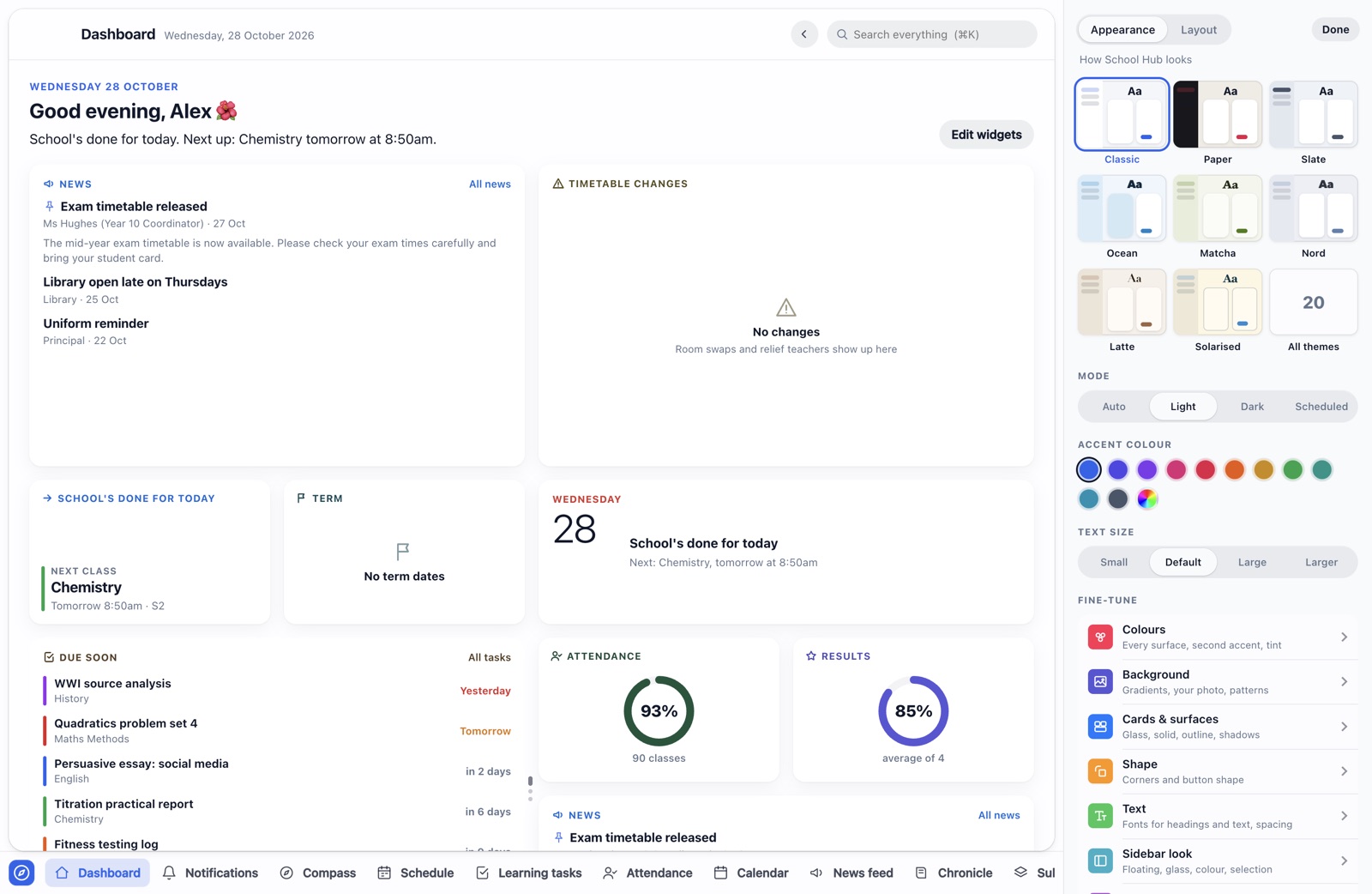1372x894 pixels.
Task: Expand the Text row chevron
Action: [1344, 816]
